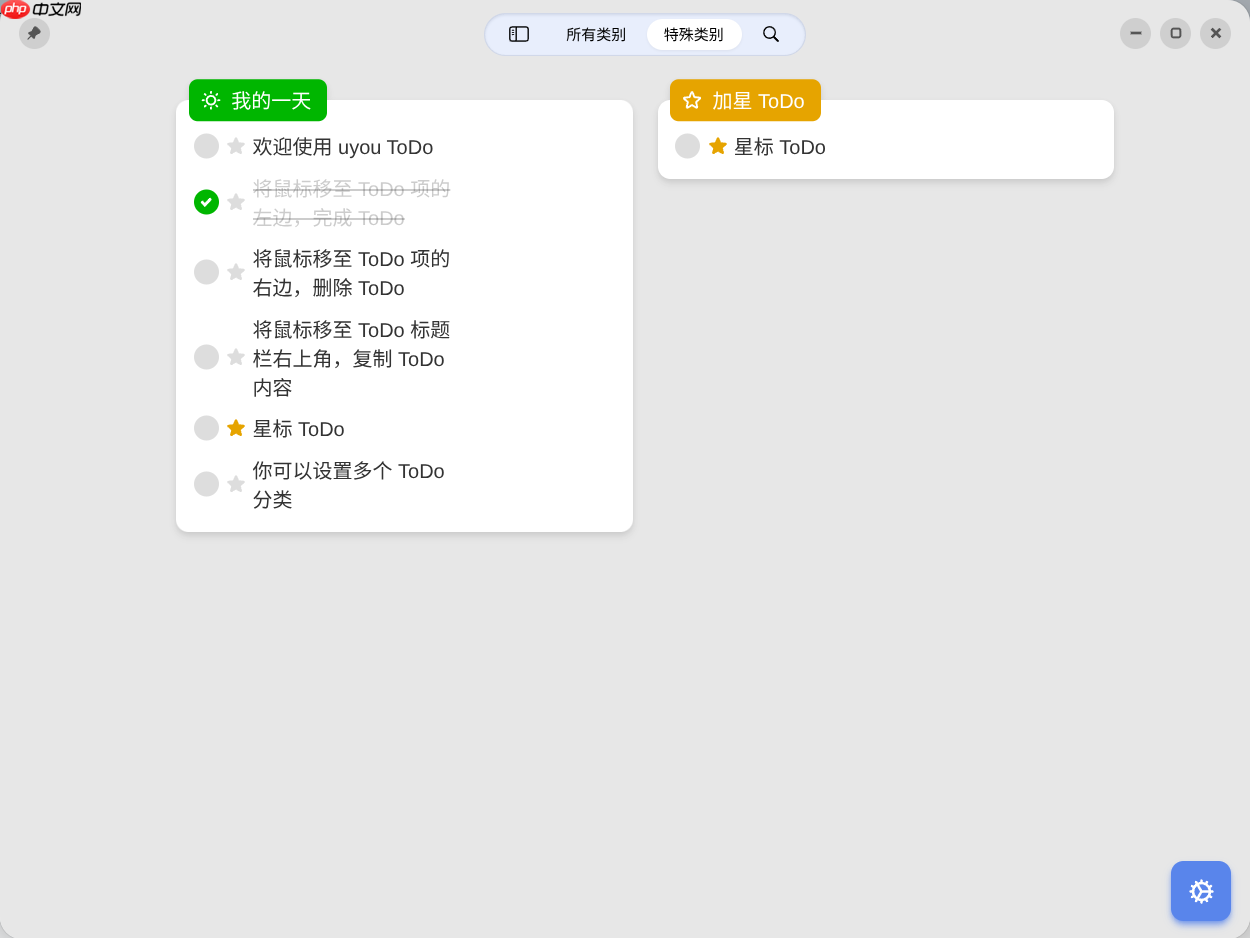
Task: Click the star outline icon on 加星 ToDo header
Action: click(691, 100)
